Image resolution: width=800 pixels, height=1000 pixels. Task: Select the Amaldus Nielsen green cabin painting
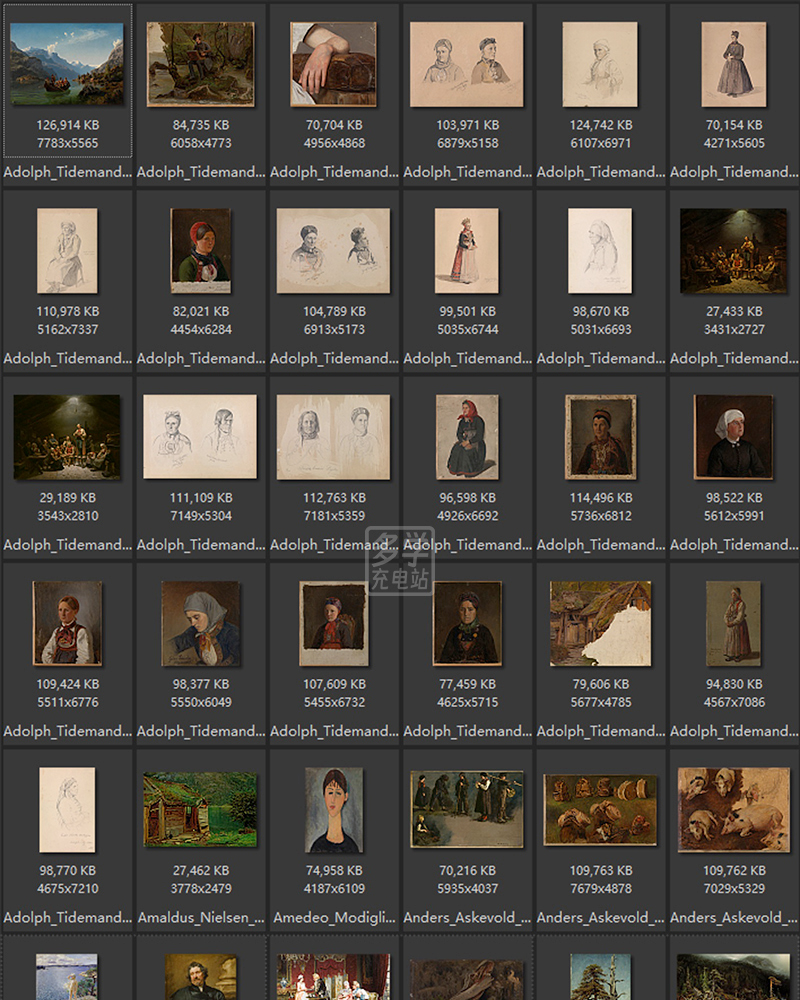click(200, 809)
